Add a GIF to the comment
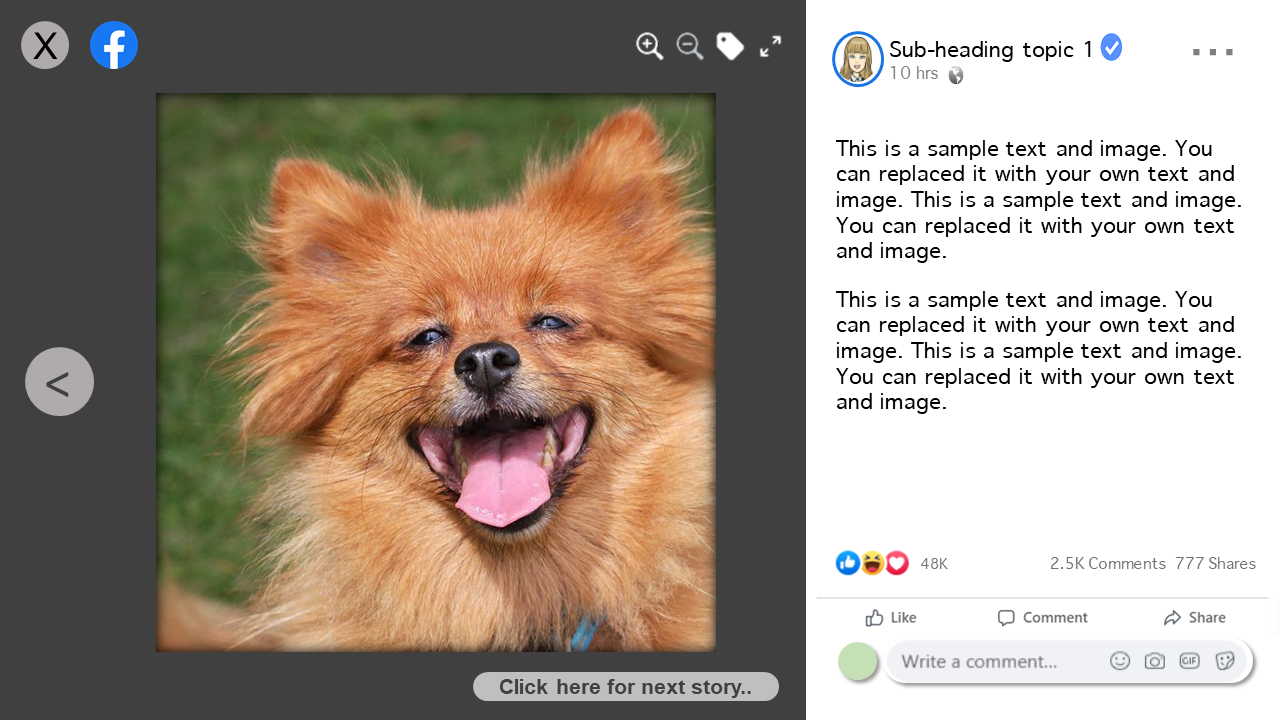This screenshot has width=1280, height=720. pyautogui.click(x=1189, y=661)
